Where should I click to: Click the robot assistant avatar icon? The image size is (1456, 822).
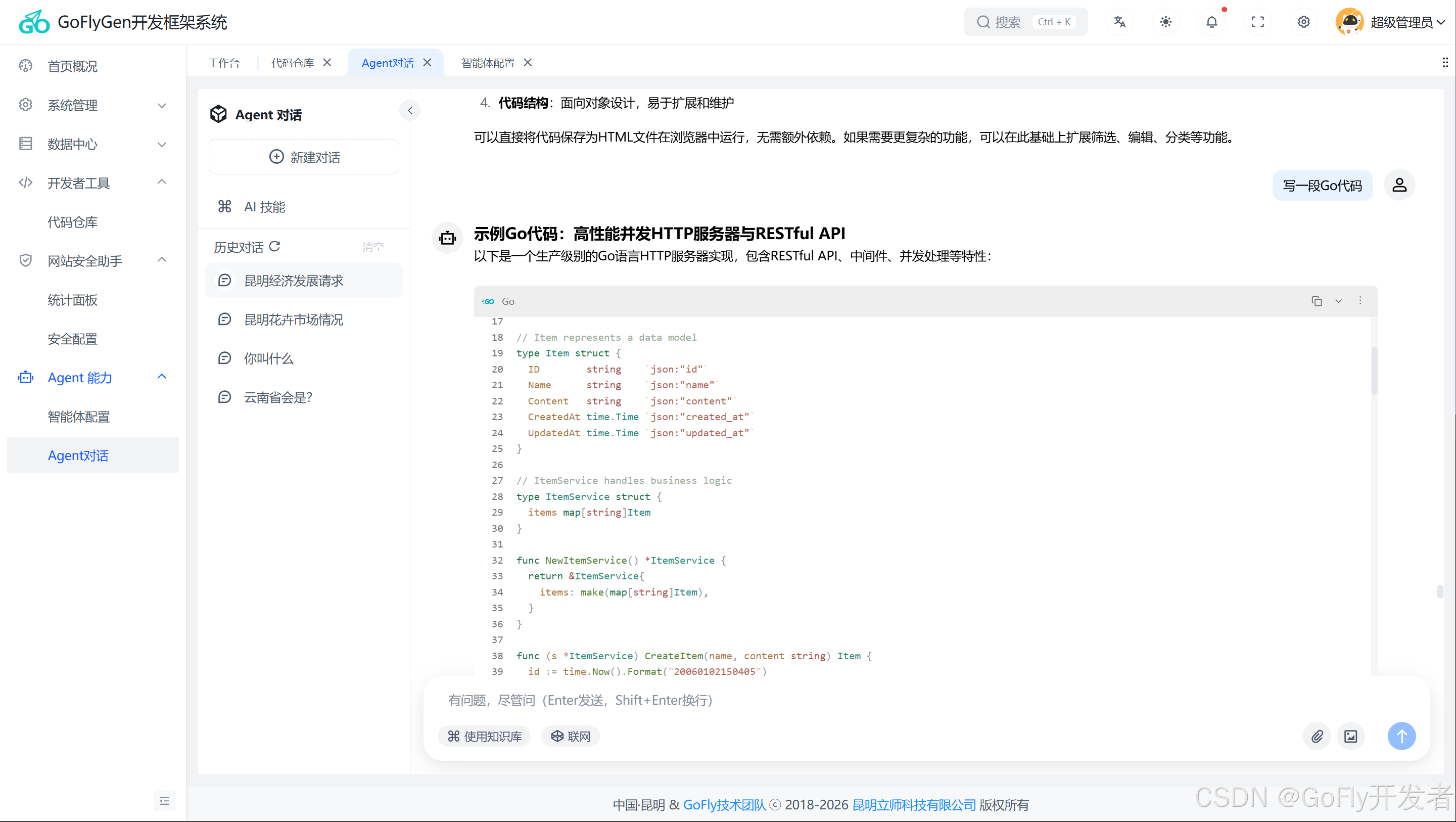click(447, 238)
